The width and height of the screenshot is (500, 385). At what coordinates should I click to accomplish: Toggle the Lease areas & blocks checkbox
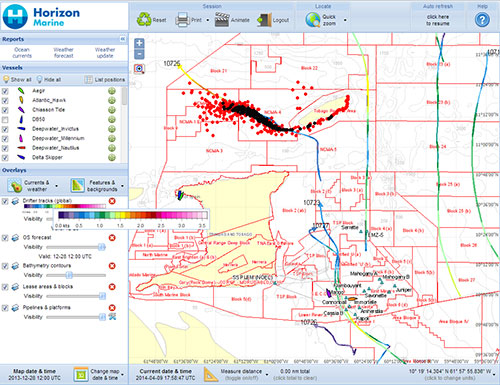coord(5,287)
